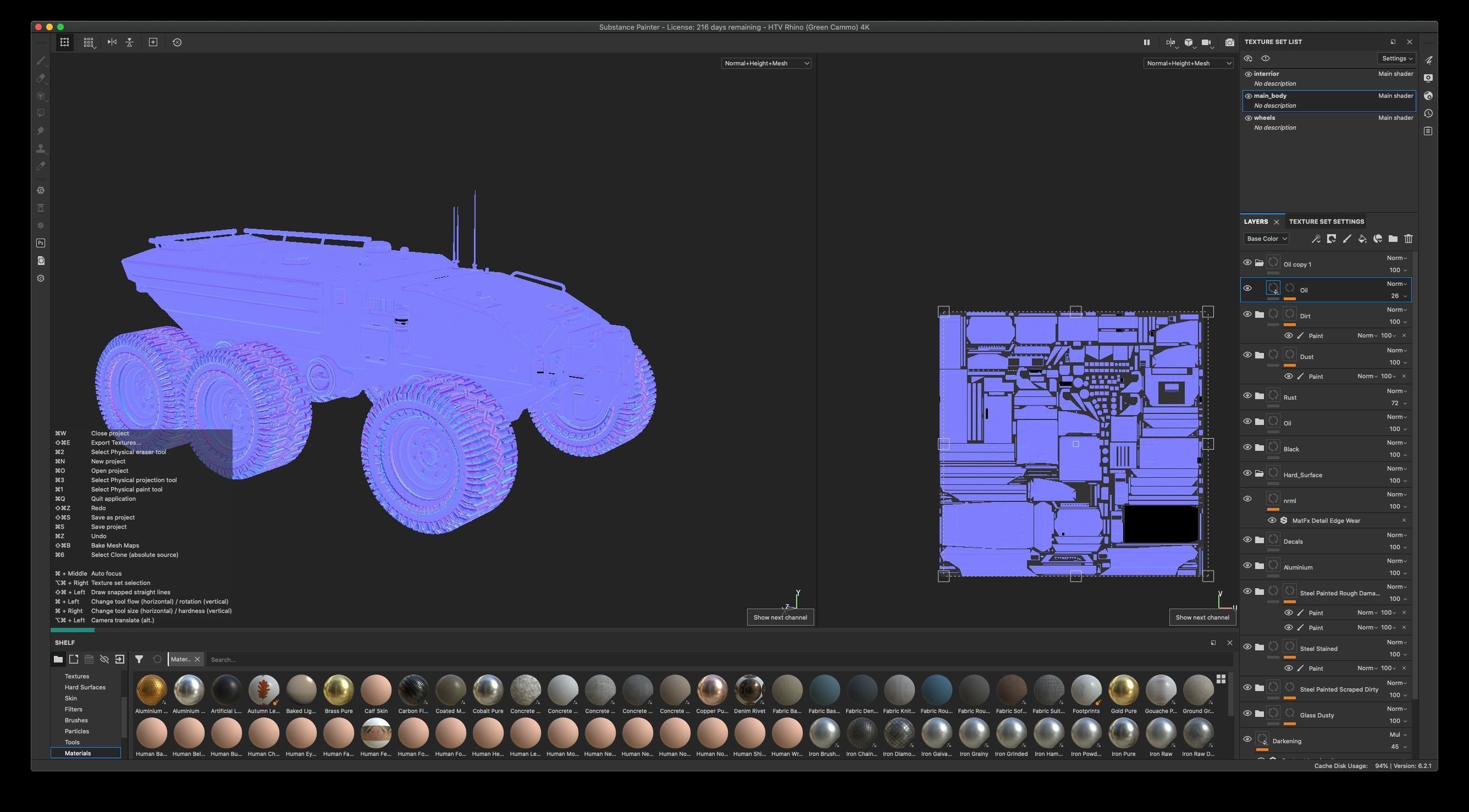Click Show next channel in 2D view

pyautogui.click(x=1202, y=617)
